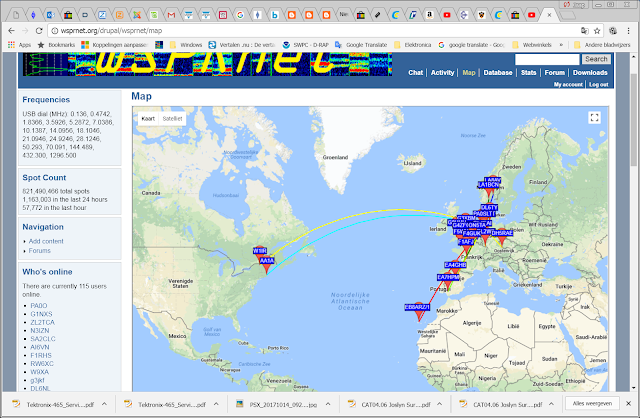This screenshot has width=640, height=418.
Task: Click the forward navigation arrow
Action: click(25, 31)
